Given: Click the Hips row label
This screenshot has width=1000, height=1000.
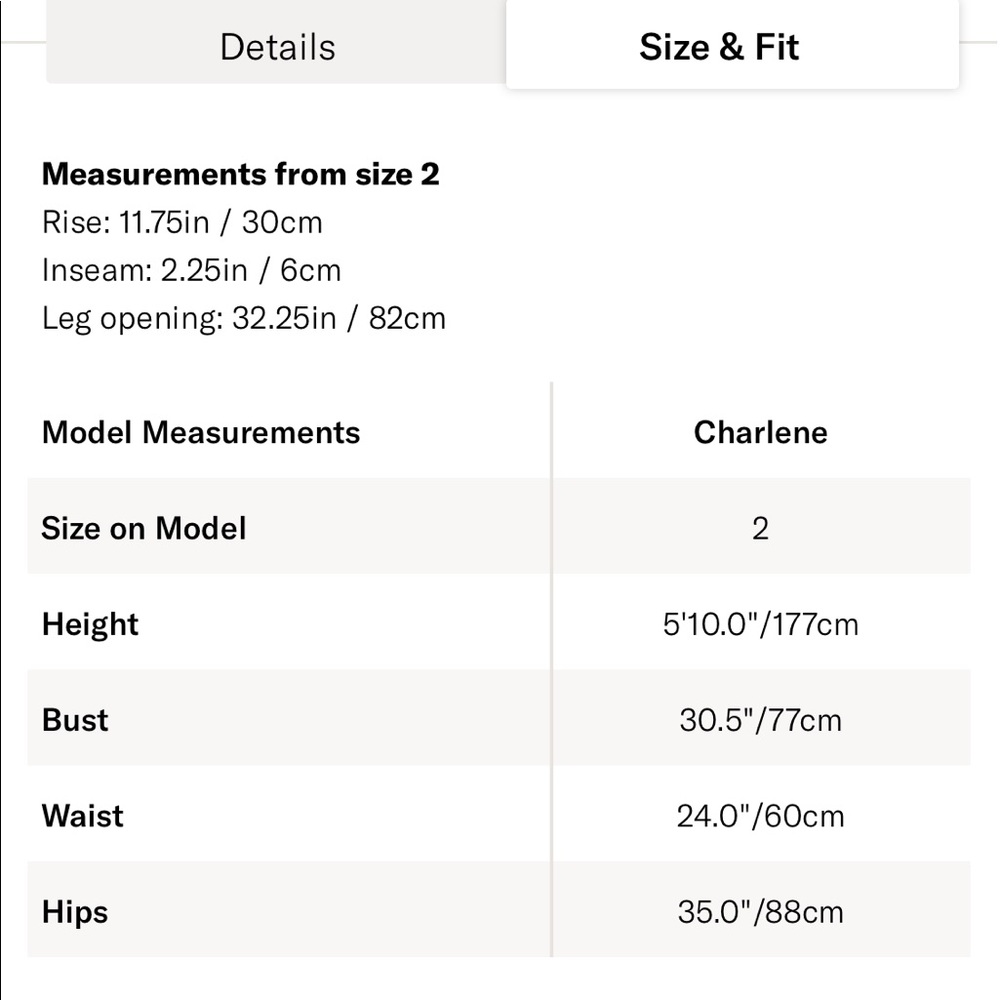Looking at the screenshot, I should [75, 912].
